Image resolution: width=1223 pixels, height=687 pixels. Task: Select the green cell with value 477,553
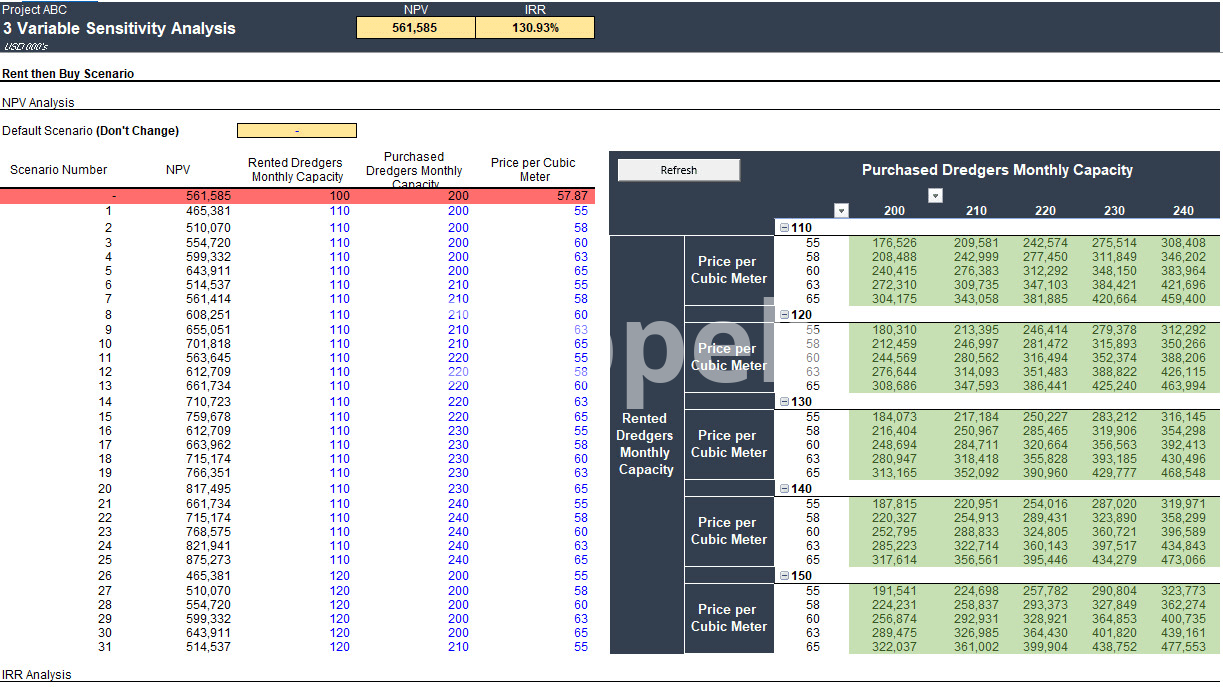(x=1182, y=647)
